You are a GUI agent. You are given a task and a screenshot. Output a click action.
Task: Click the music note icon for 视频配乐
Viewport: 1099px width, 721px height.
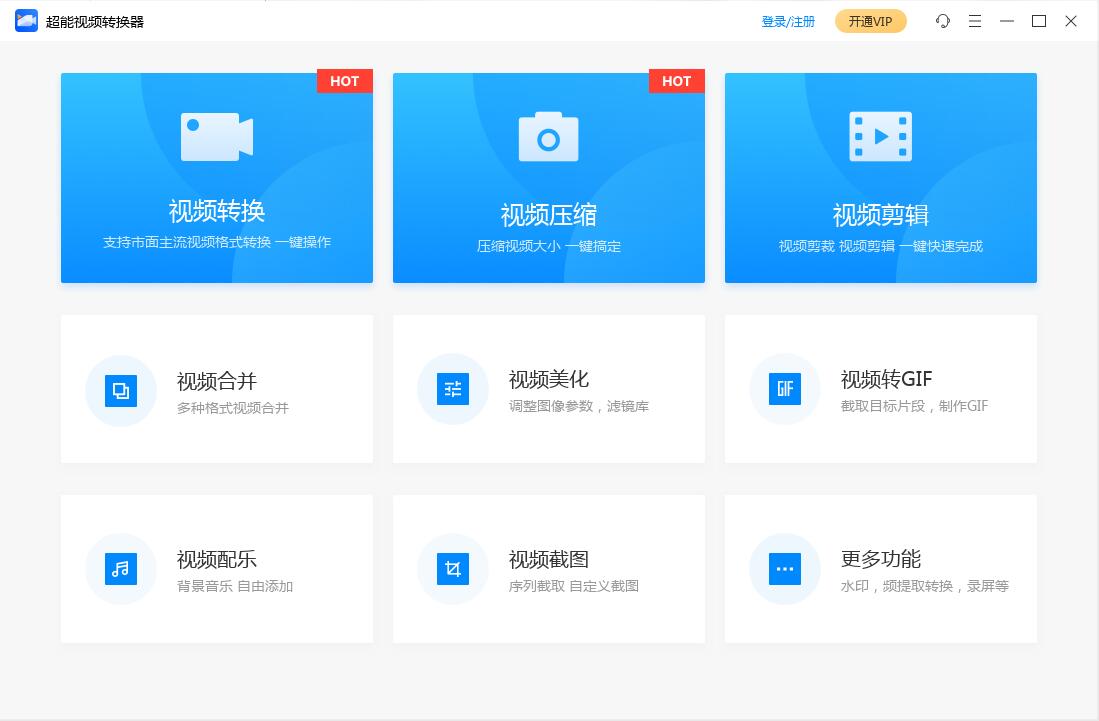(x=121, y=569)
